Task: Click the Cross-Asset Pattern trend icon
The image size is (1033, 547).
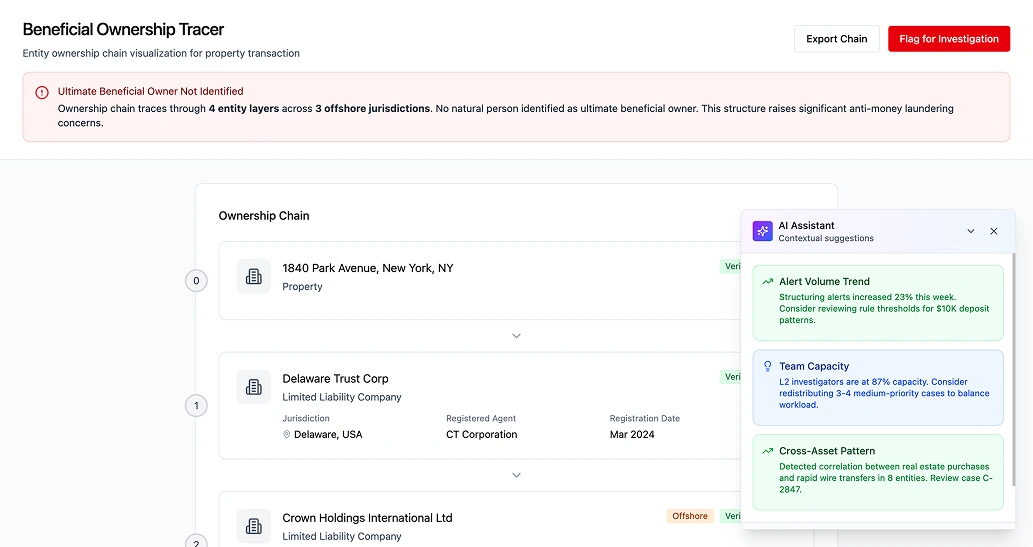Action: point(768,451)
